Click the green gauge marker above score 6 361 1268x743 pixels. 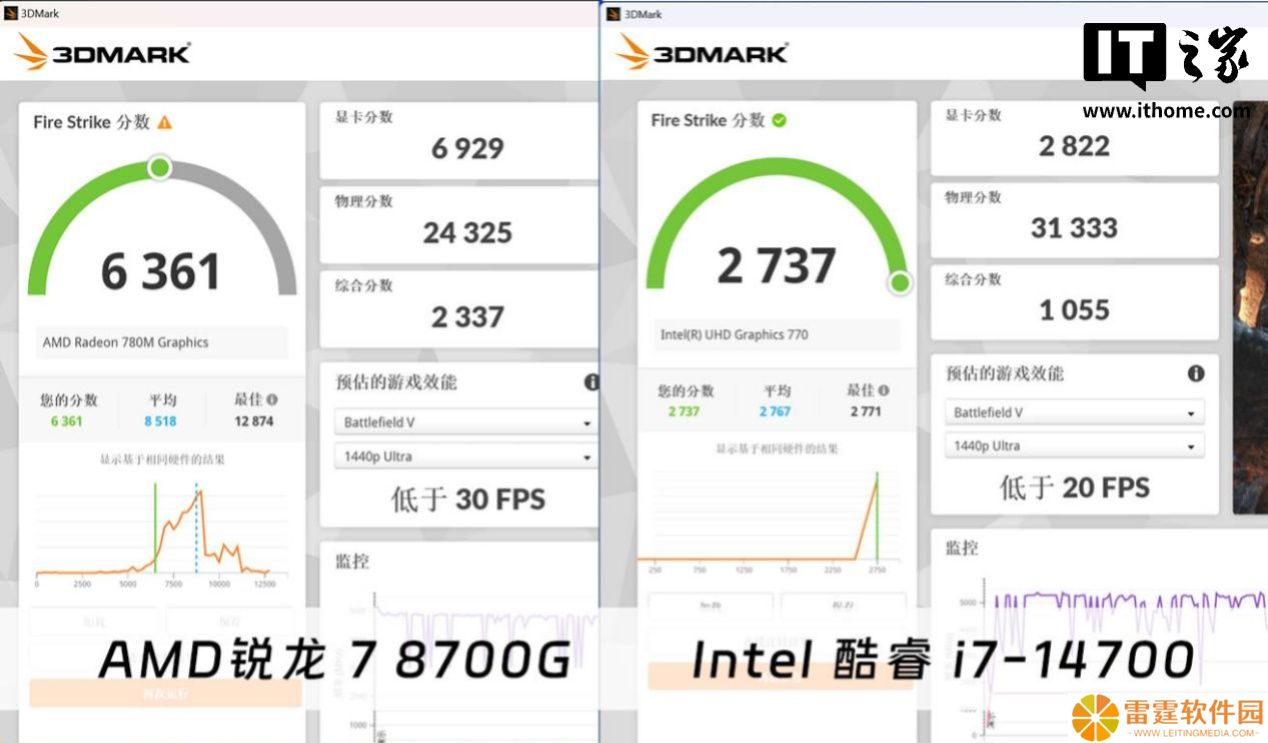[x=159, y=167]
